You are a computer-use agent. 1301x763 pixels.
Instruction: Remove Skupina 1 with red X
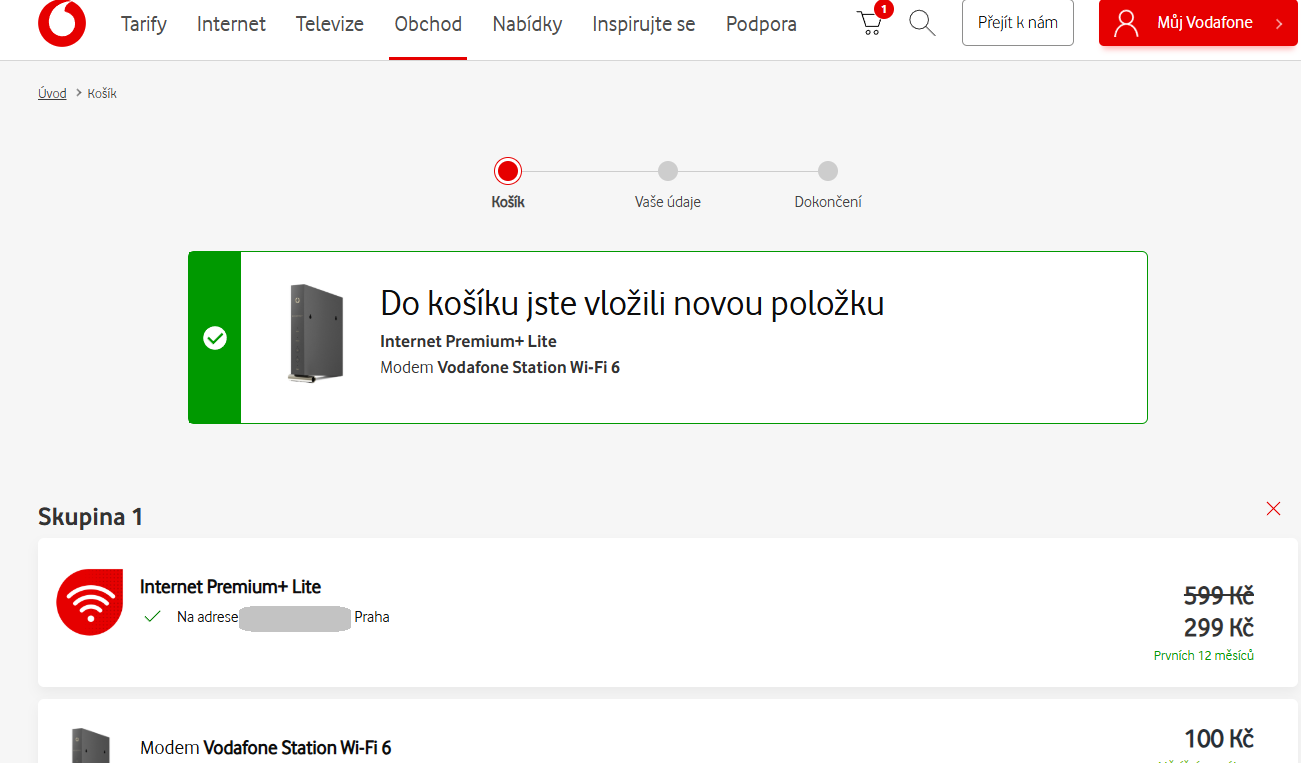pyautogui.click(x=1273, y=509)
